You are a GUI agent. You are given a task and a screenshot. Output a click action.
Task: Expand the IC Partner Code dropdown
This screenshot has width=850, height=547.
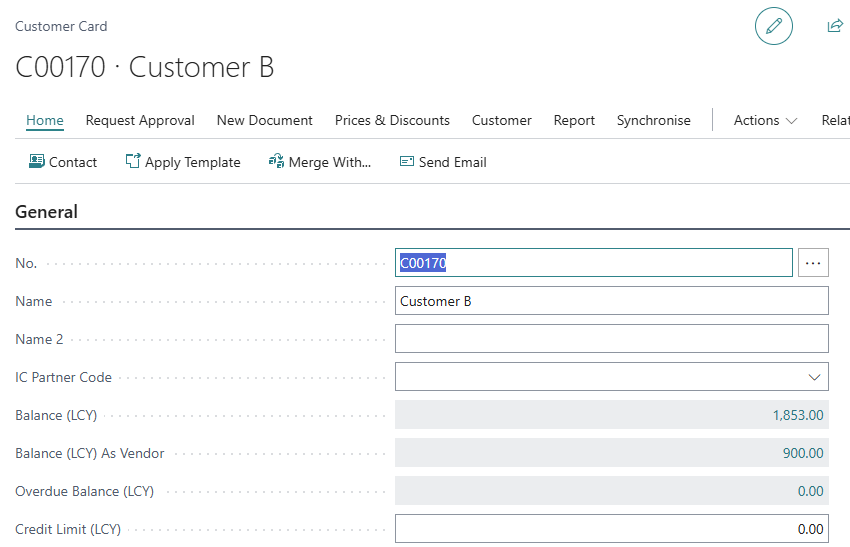click(x=813, y=377)
